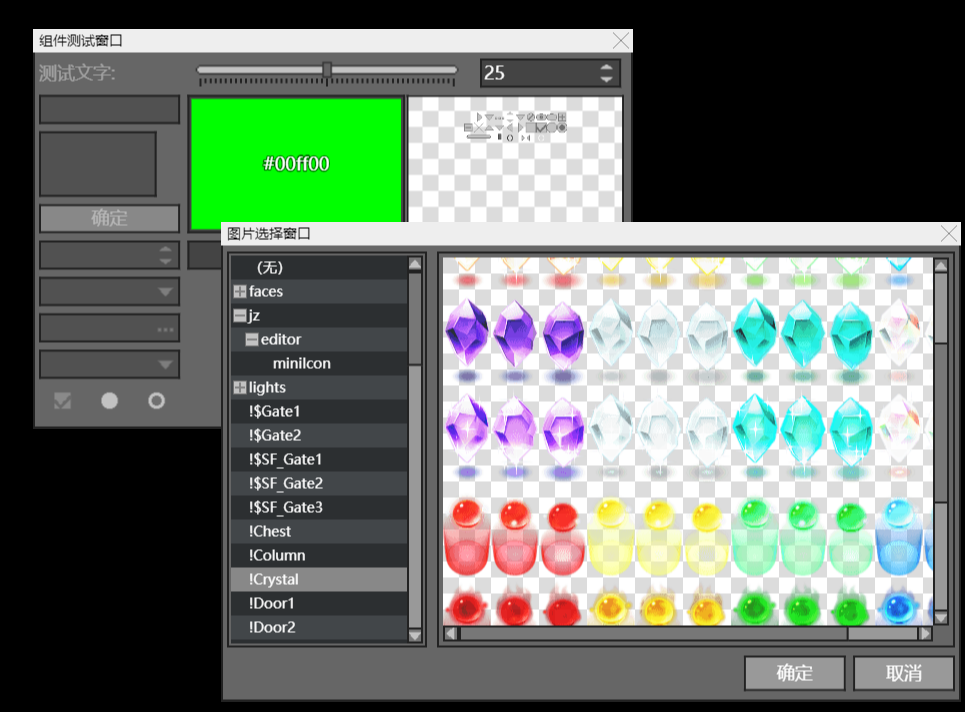This screenshot has width=965, height=712.
Task: Click 确定 in the component test window
Action: point(110,218)
